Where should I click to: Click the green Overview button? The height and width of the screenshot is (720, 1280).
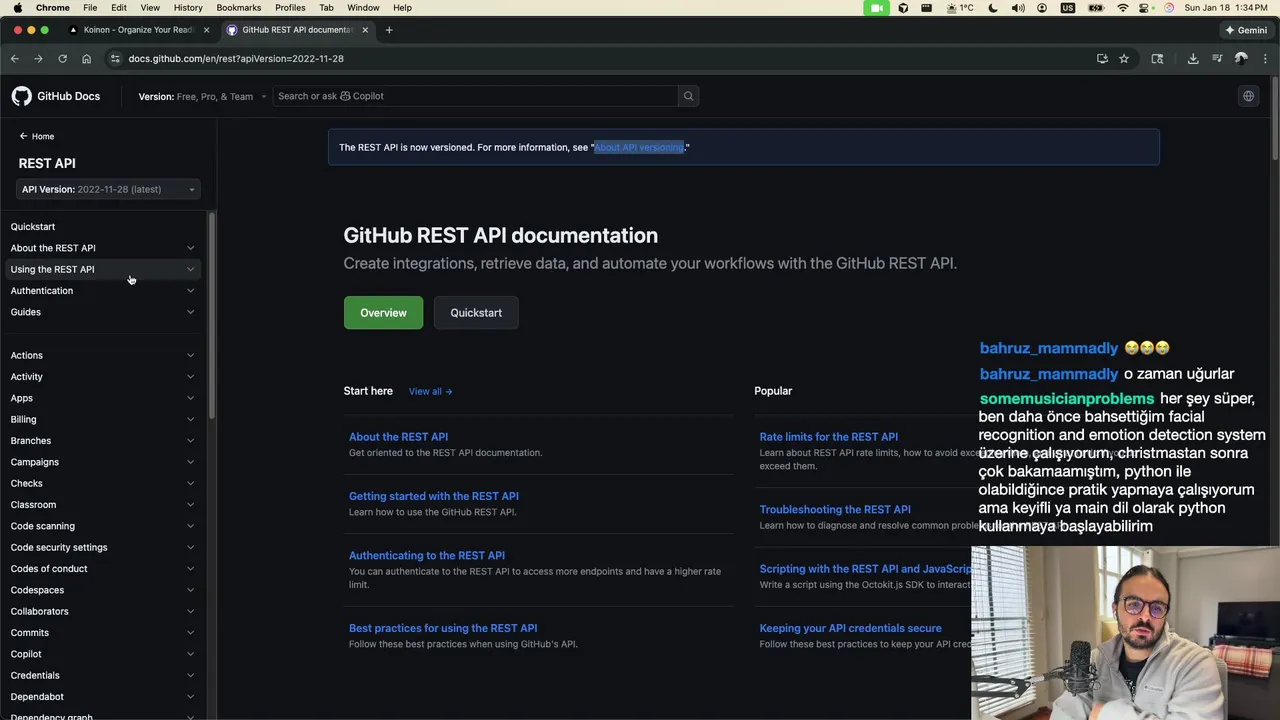[383, 313]
